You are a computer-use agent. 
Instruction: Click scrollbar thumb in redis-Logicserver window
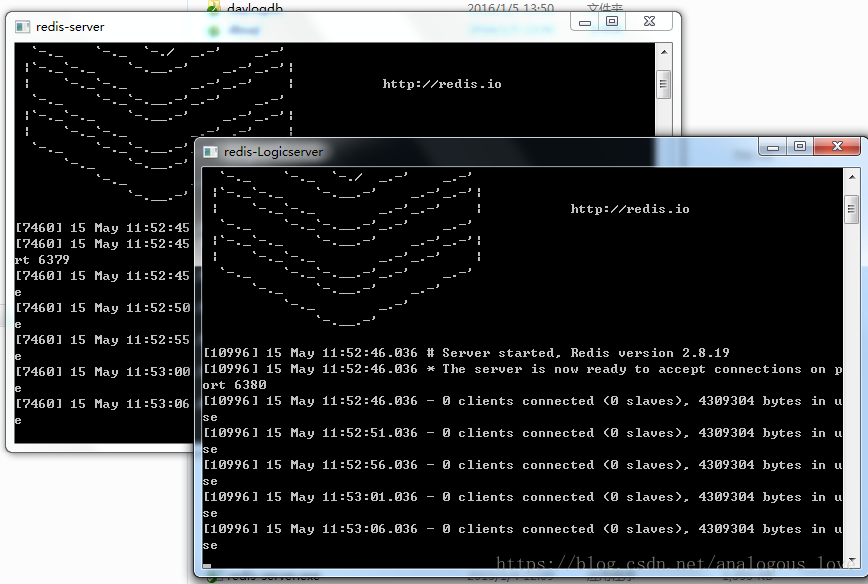pyautogui.click(x=851, y=209)
